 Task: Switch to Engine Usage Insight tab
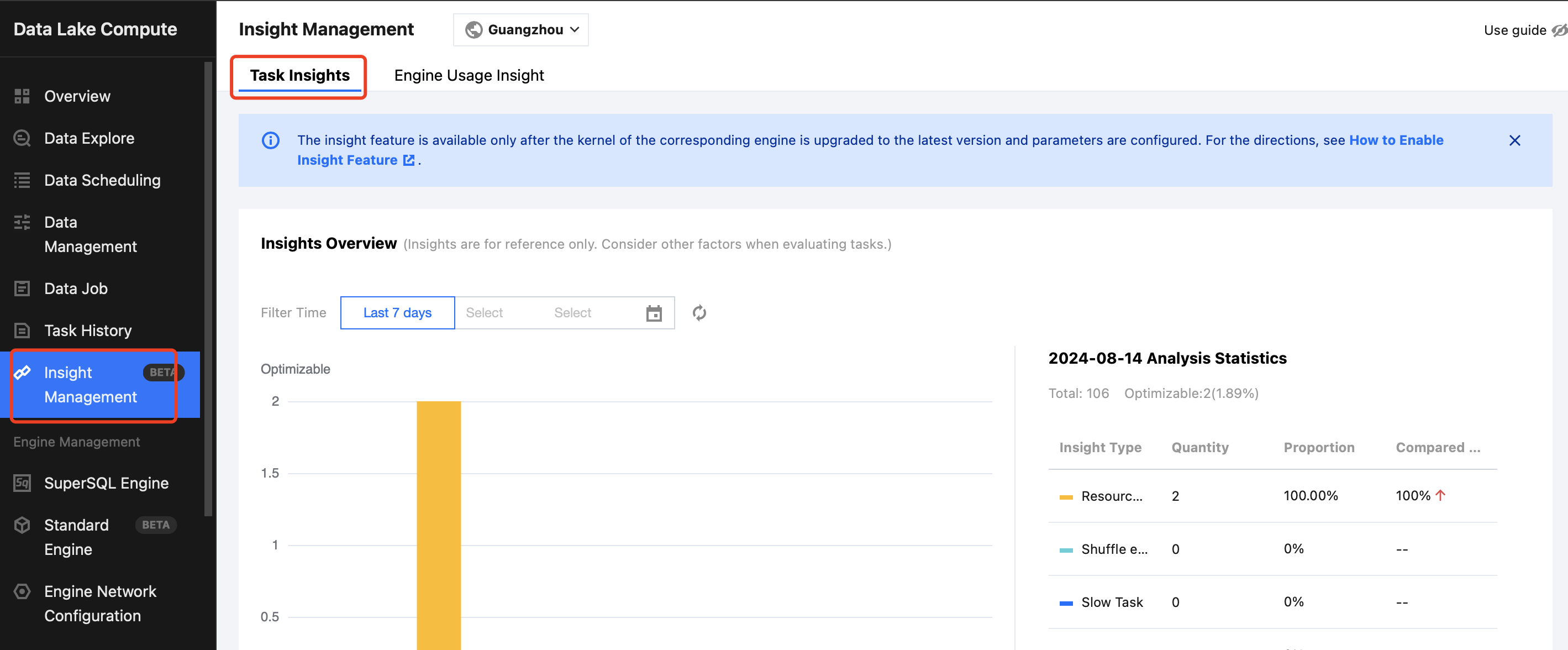[469, 76]
